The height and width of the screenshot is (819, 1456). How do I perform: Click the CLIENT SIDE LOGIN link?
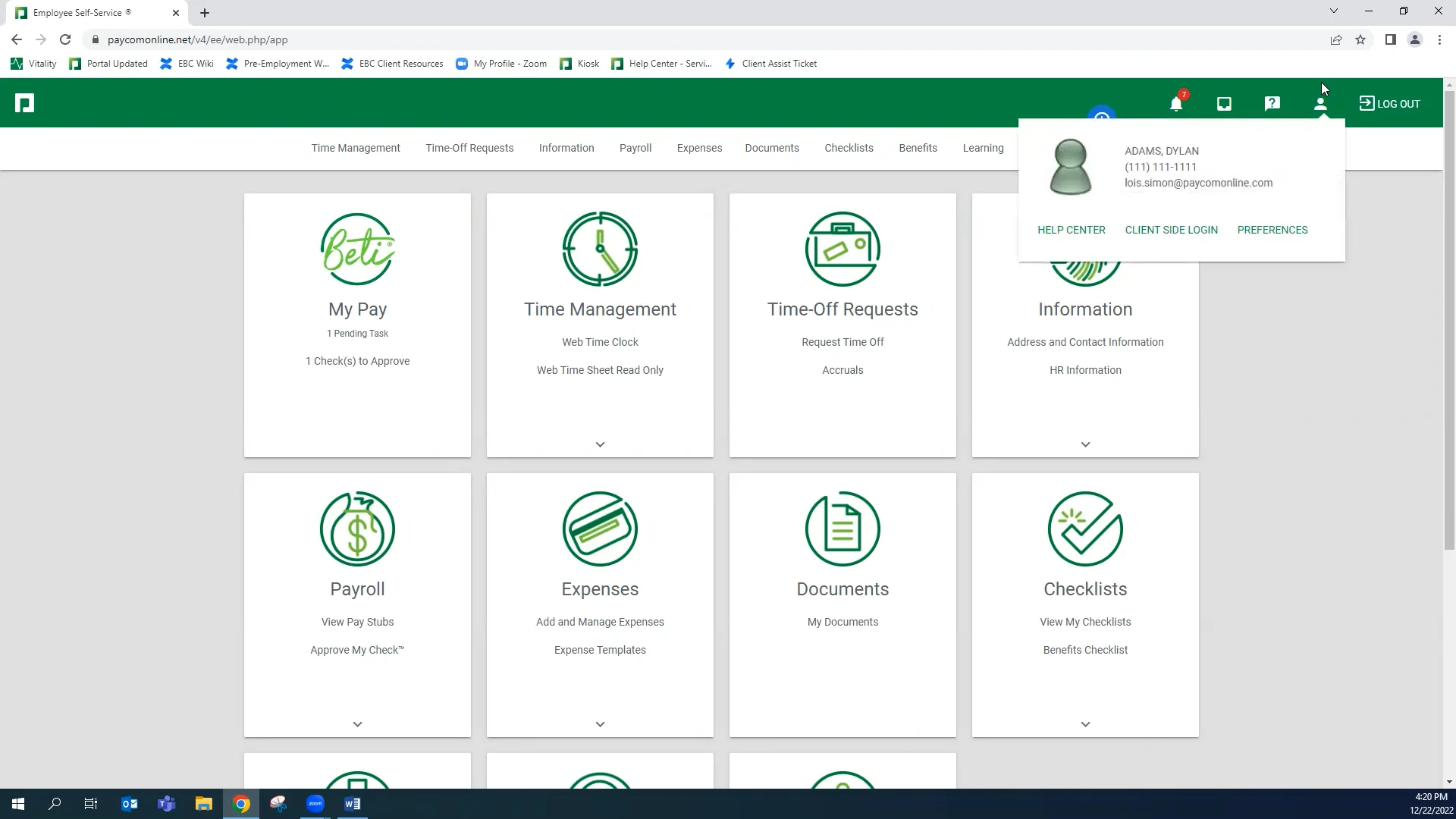click(x=1171, y=230)
